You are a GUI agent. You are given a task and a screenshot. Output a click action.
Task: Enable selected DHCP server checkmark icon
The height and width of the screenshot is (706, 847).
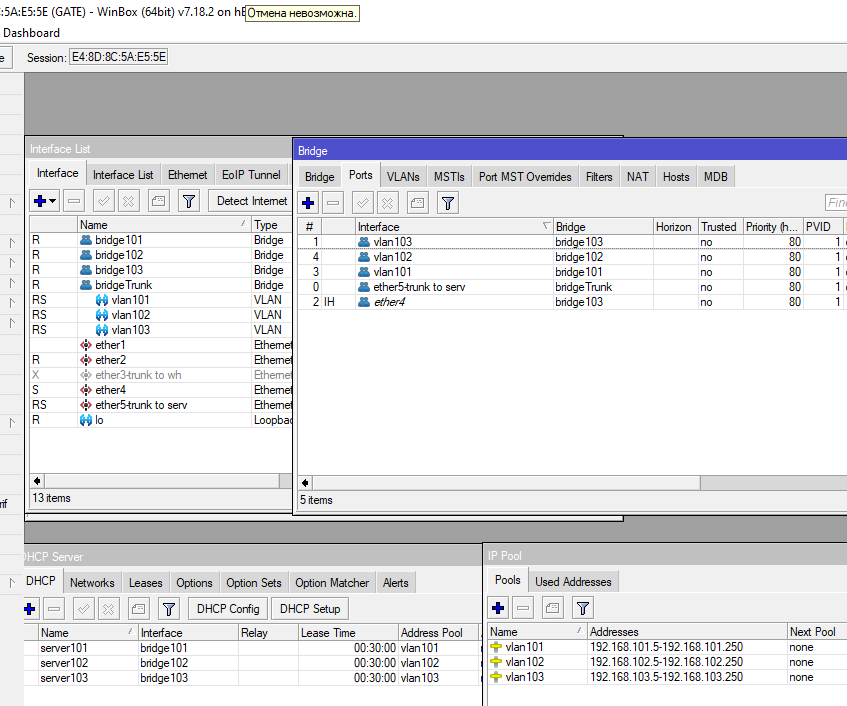pos(84,609)
